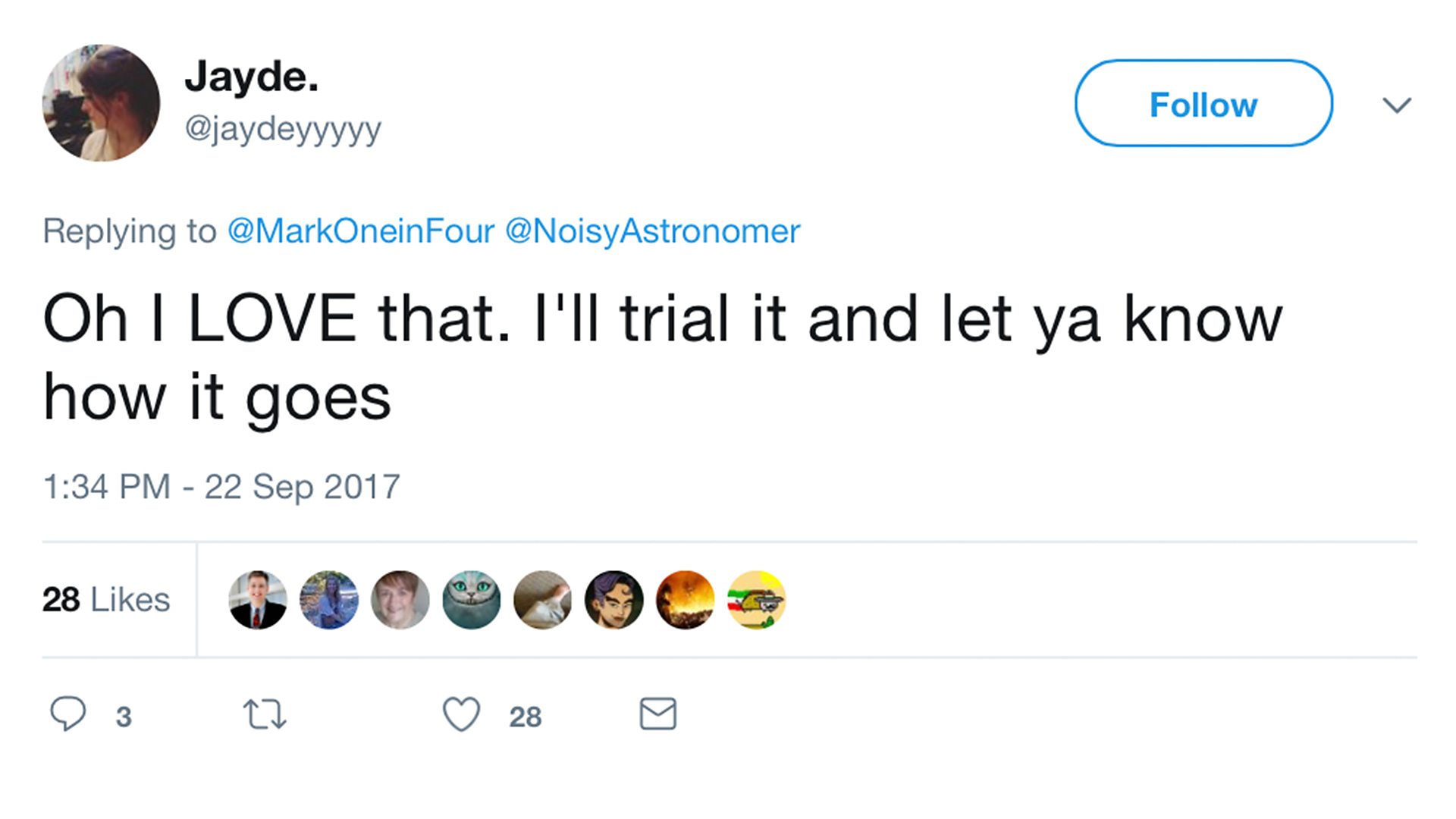Open the @MarkOneinFour profile link

360,231
